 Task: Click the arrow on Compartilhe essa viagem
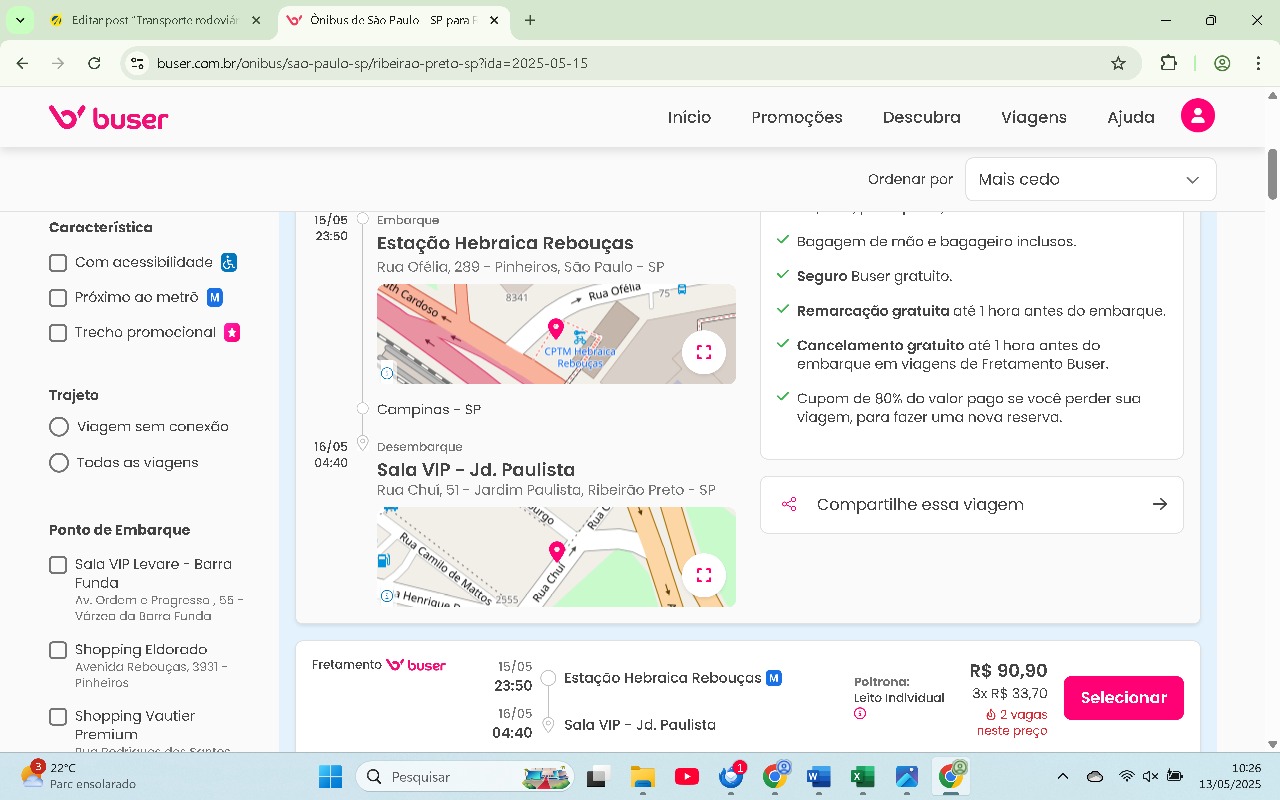point(1159,504)
